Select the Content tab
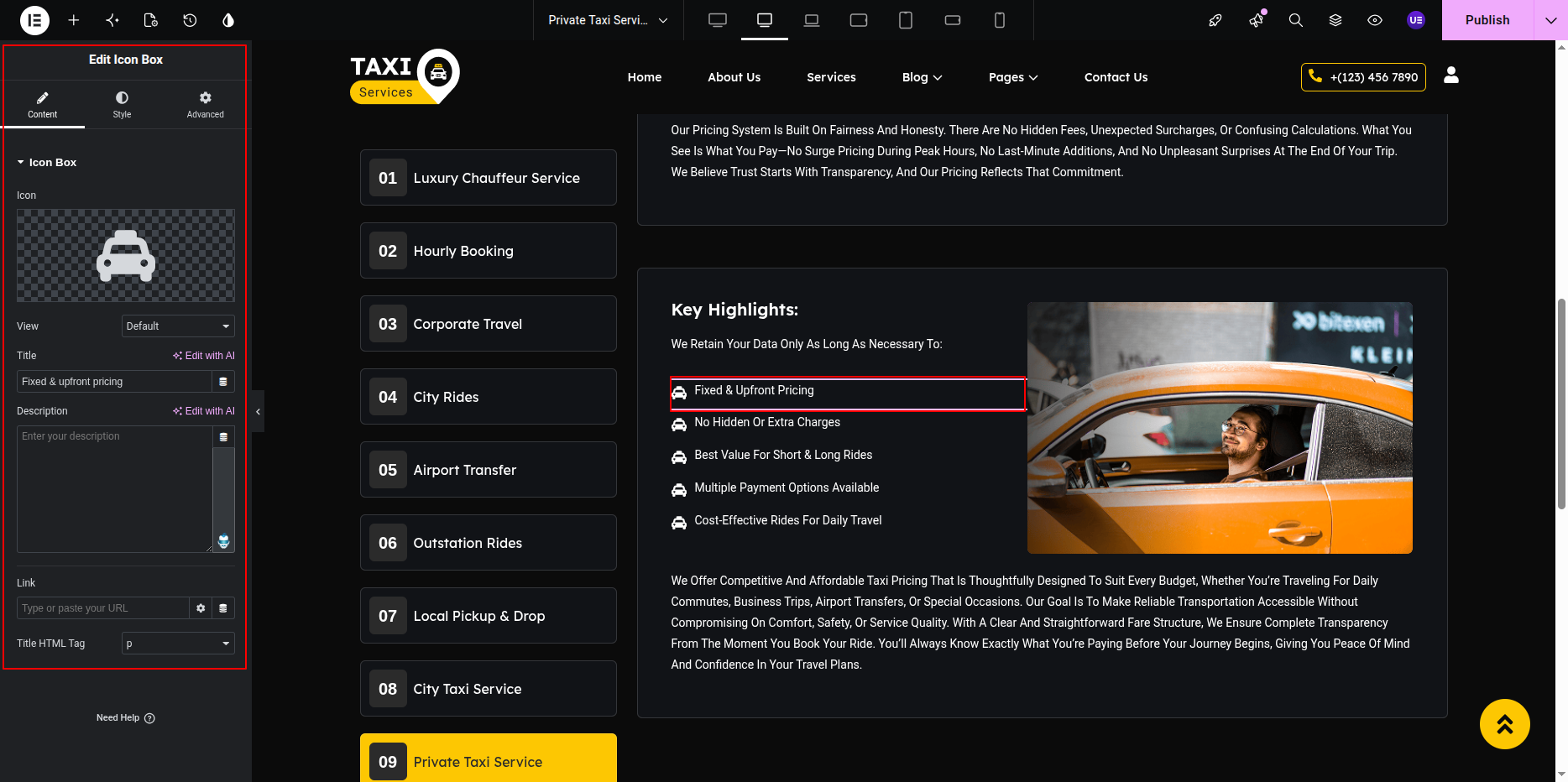This screenshot has width=1568, height=782. (x=42, y=105)
